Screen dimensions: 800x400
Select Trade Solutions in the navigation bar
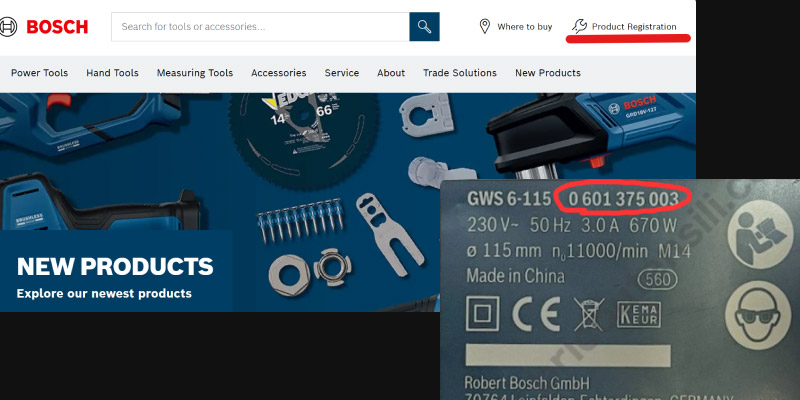click(460, 73)
